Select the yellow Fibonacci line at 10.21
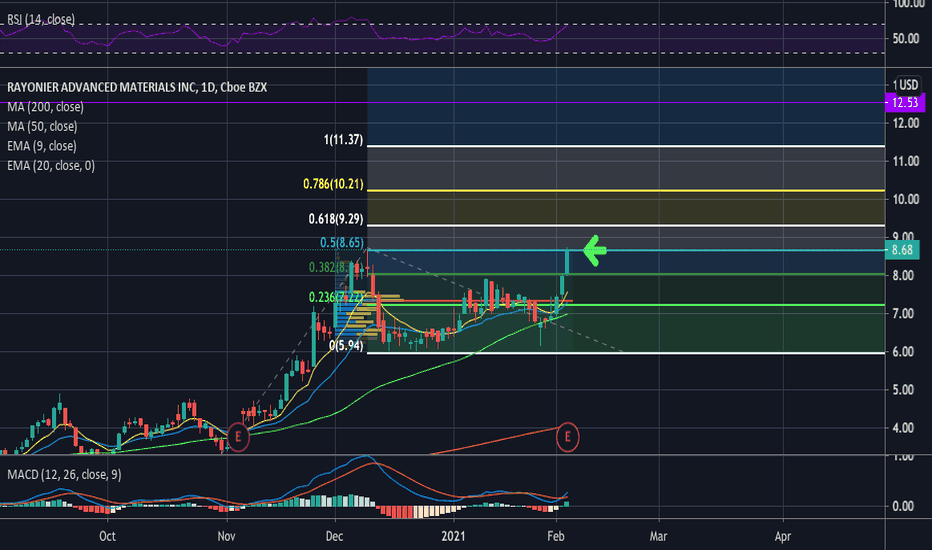 [x=626, y=190]
